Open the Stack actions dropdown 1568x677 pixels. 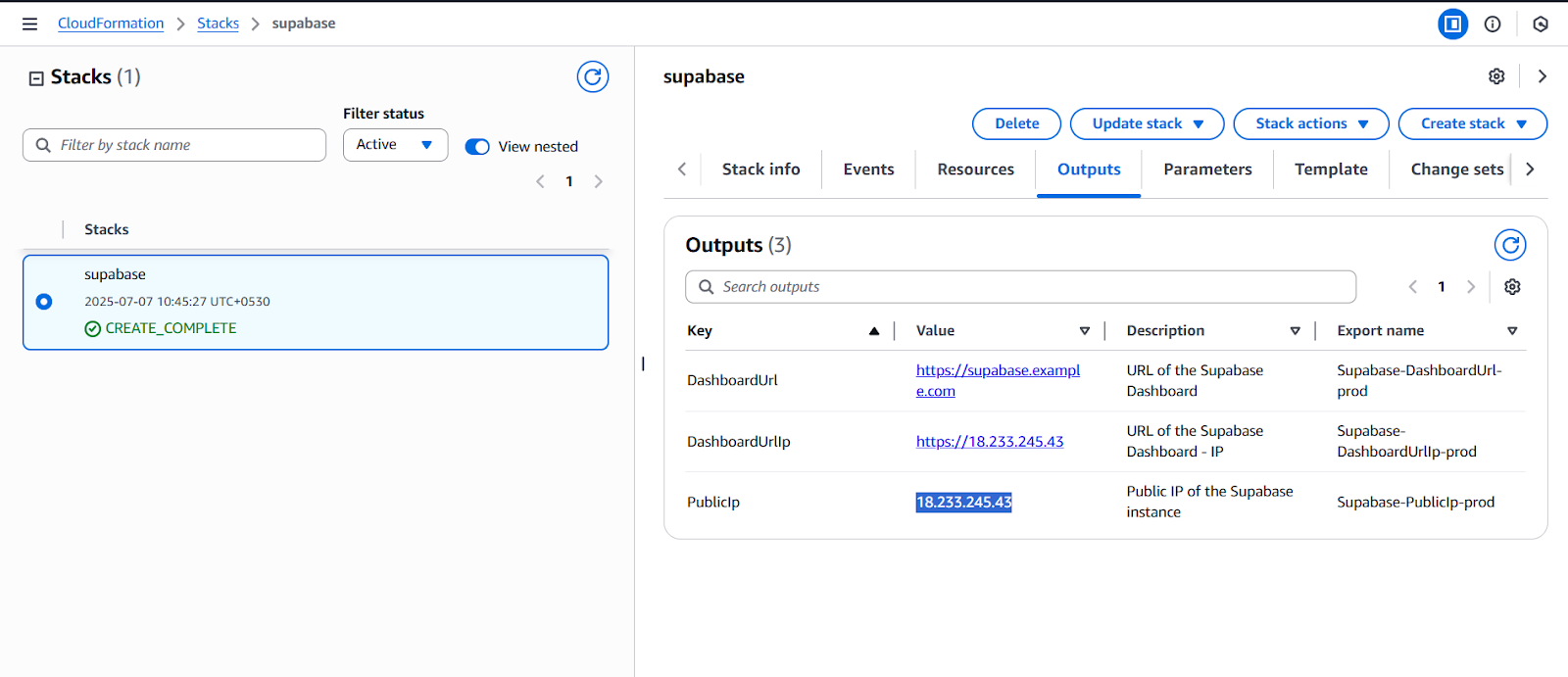(1311, 123)
